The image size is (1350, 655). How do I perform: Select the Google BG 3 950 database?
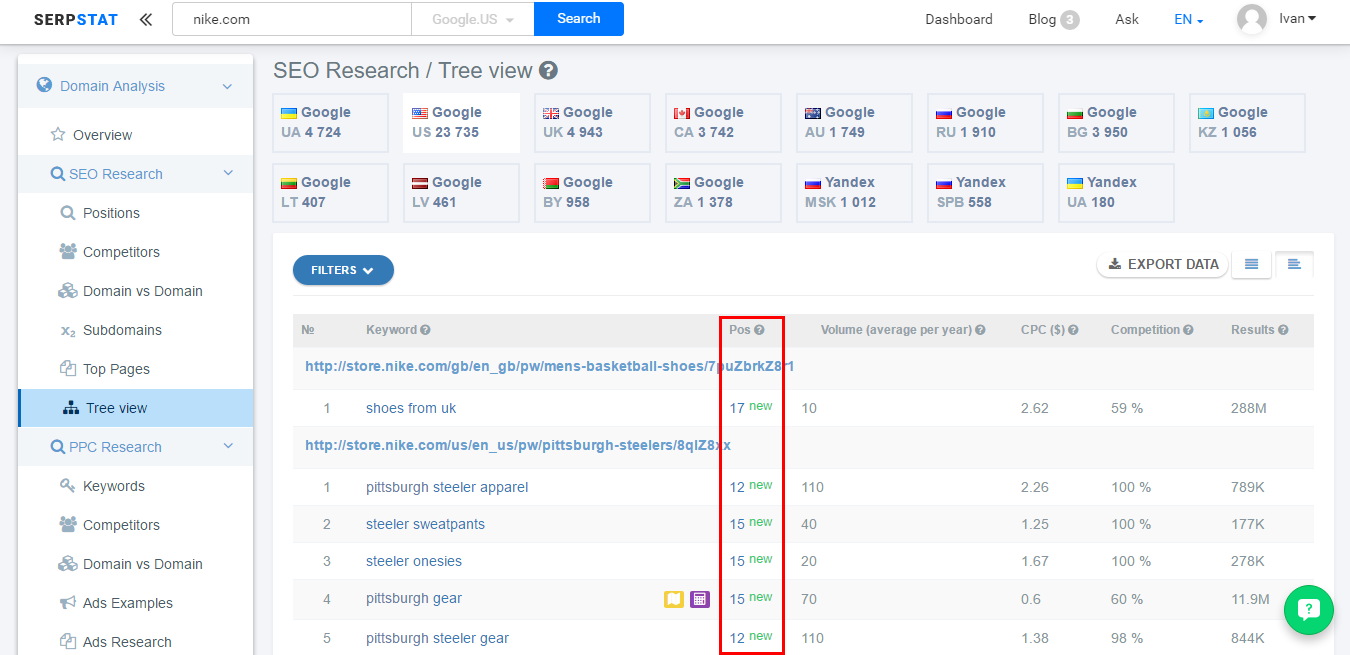pyautogui.click(x=1116, y=123)
